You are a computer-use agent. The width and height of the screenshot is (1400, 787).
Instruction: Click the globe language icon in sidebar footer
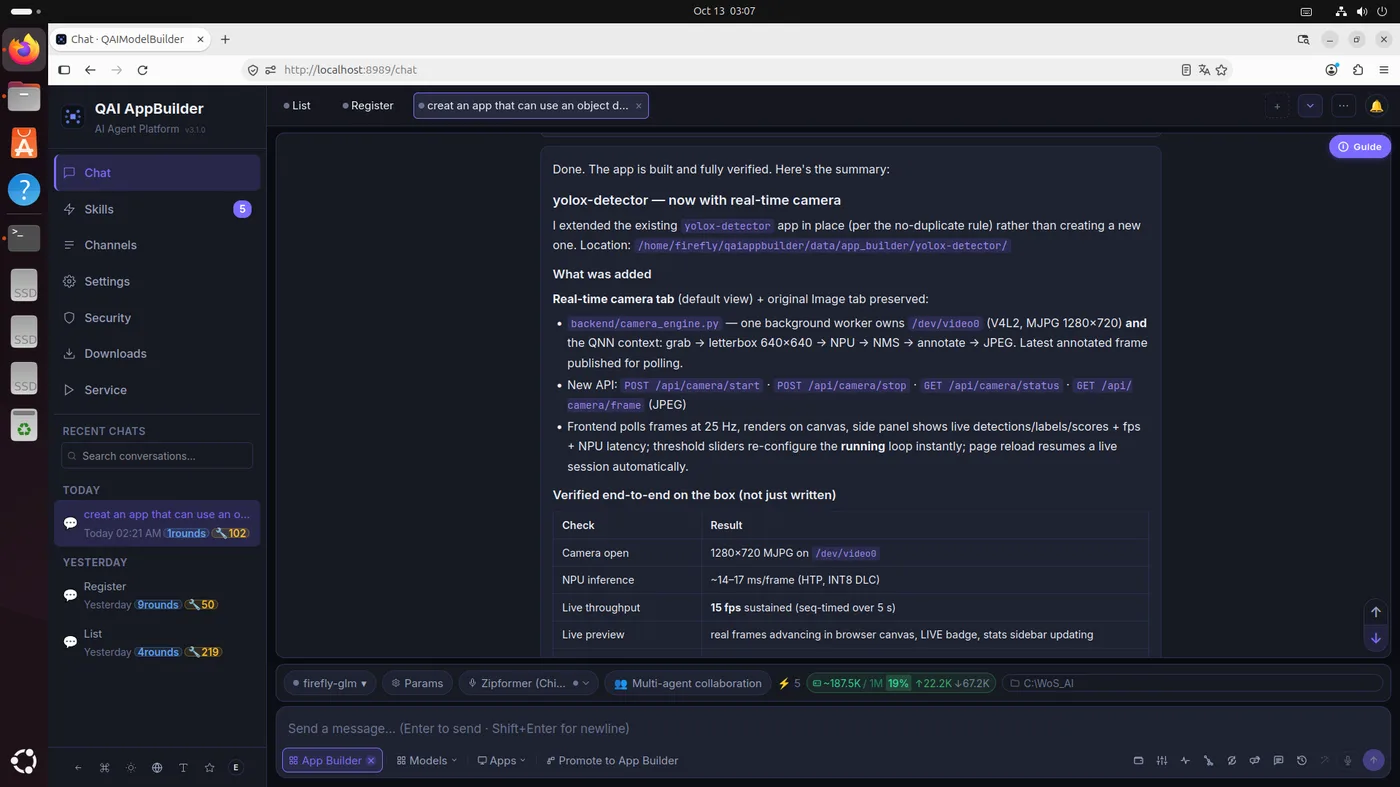[157, 768]
